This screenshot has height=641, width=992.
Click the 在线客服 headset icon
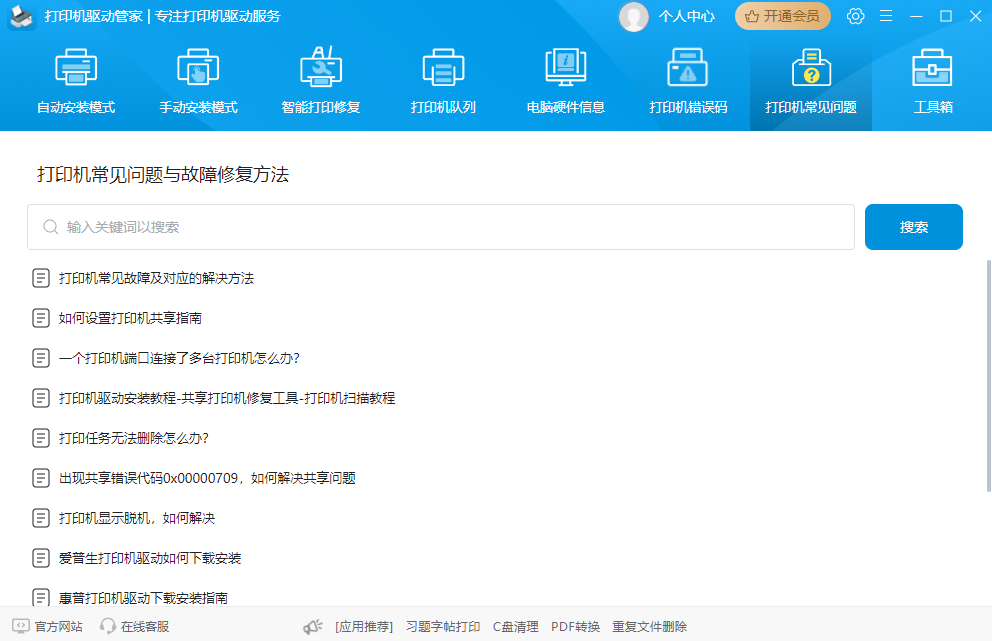(x=107, y=626)
